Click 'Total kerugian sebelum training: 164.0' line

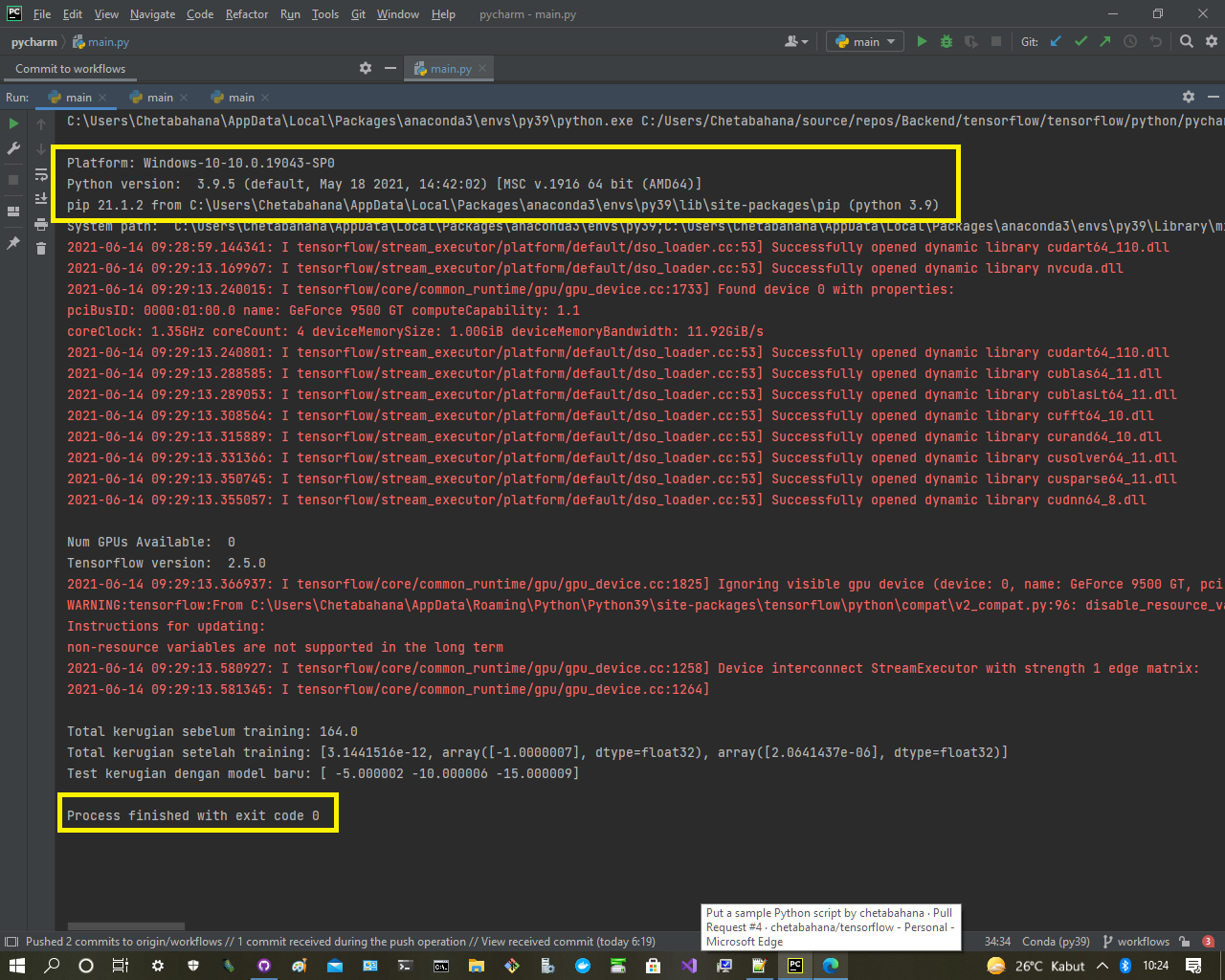pyautogui.click(x=212, y=731)
